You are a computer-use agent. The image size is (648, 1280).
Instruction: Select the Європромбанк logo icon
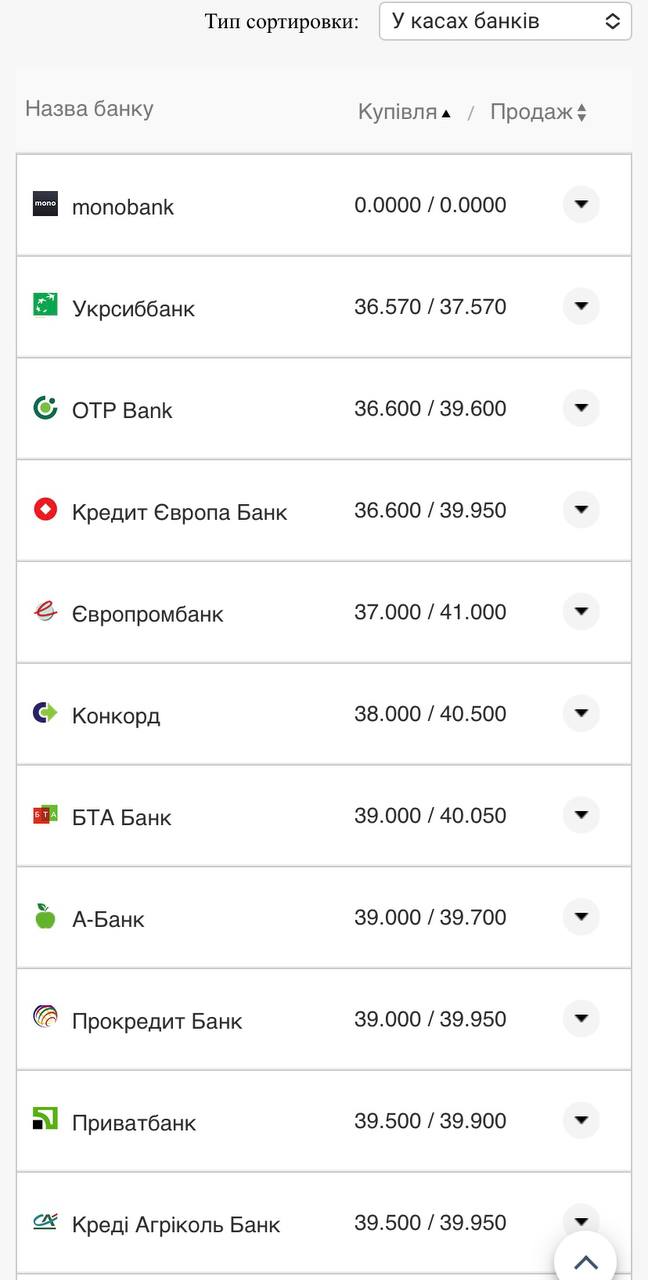pos(45,612)
